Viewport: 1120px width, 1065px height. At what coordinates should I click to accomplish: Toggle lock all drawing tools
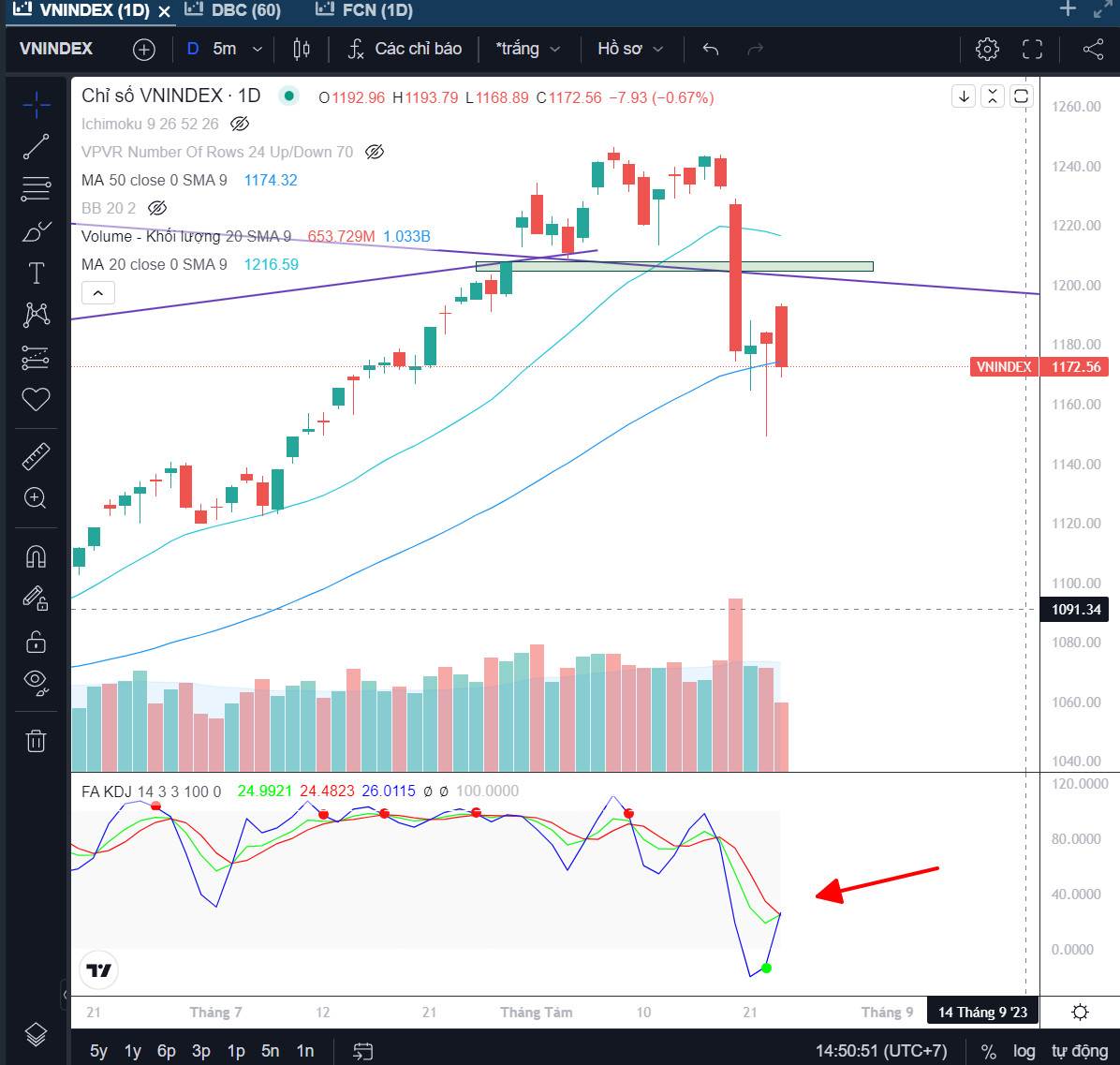coord(36,641)
